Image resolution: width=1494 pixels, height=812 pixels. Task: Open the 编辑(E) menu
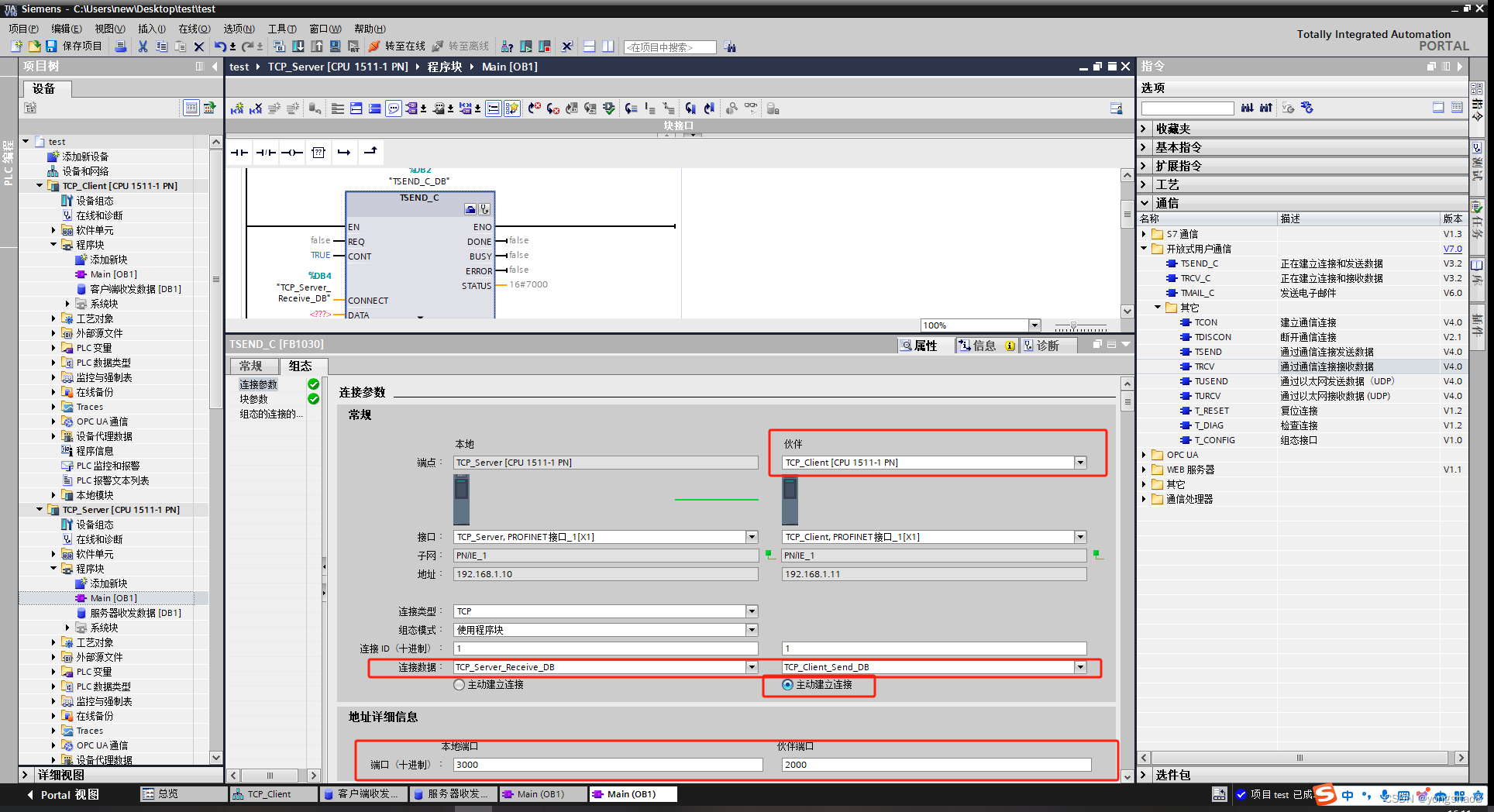point(67,29)
